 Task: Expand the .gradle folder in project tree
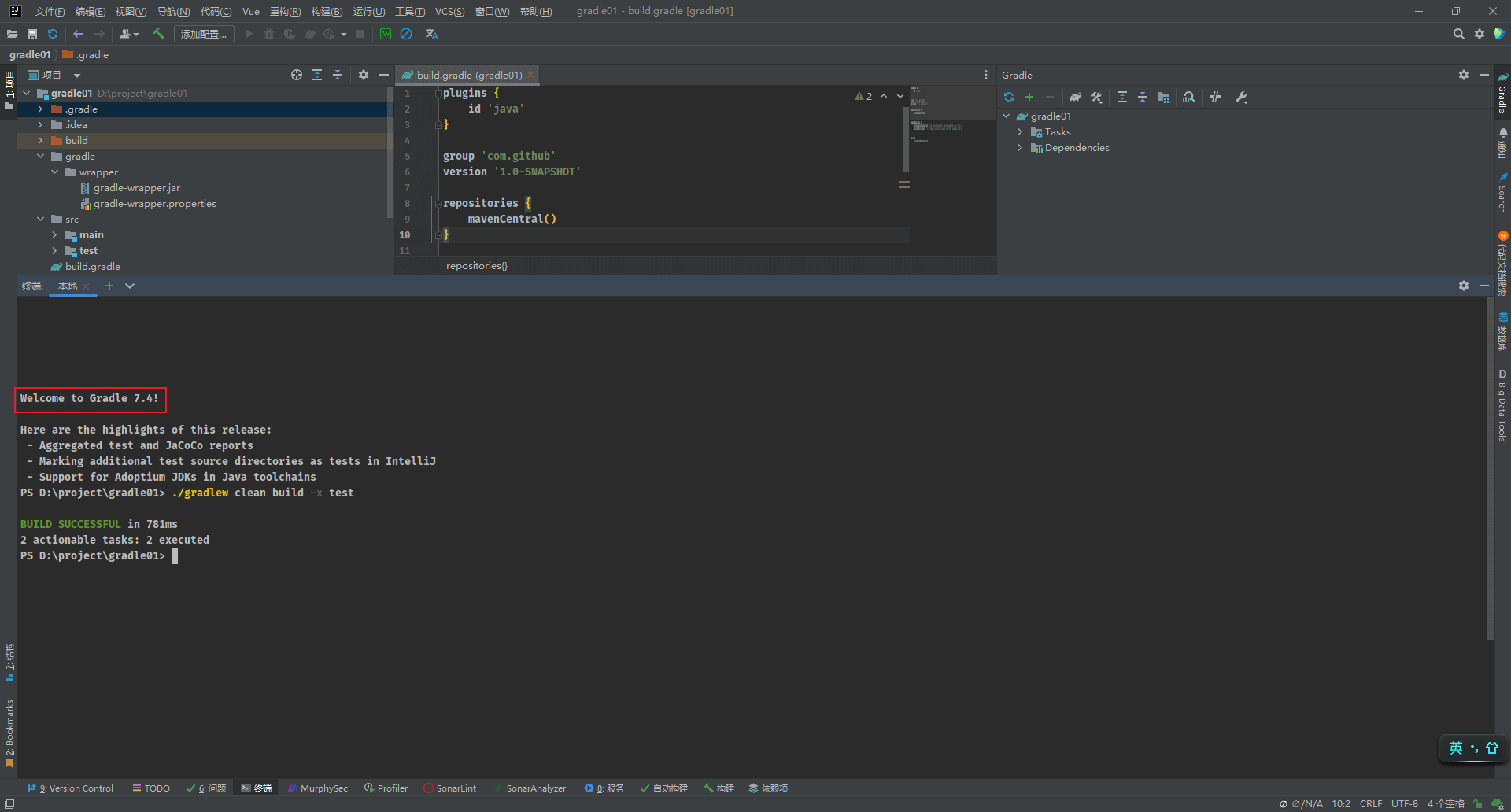click(40, 109)
